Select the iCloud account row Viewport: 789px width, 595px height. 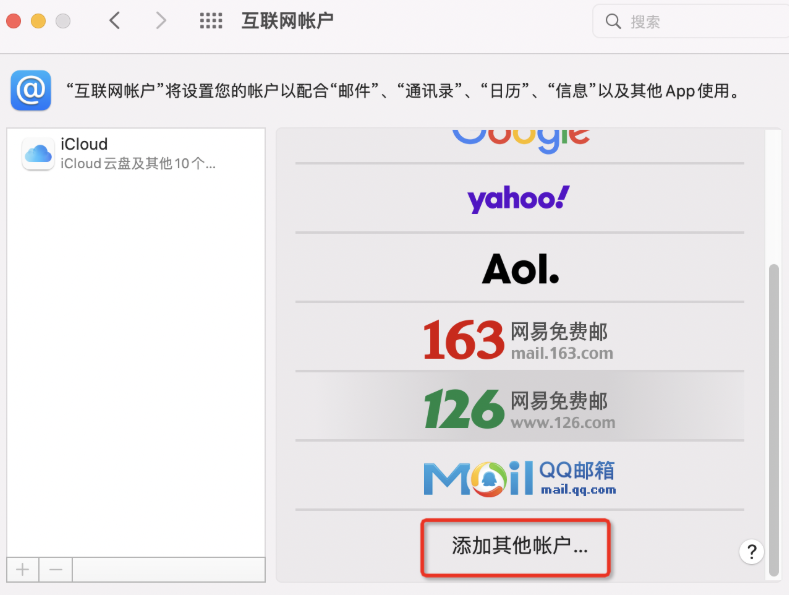(136, 153)
